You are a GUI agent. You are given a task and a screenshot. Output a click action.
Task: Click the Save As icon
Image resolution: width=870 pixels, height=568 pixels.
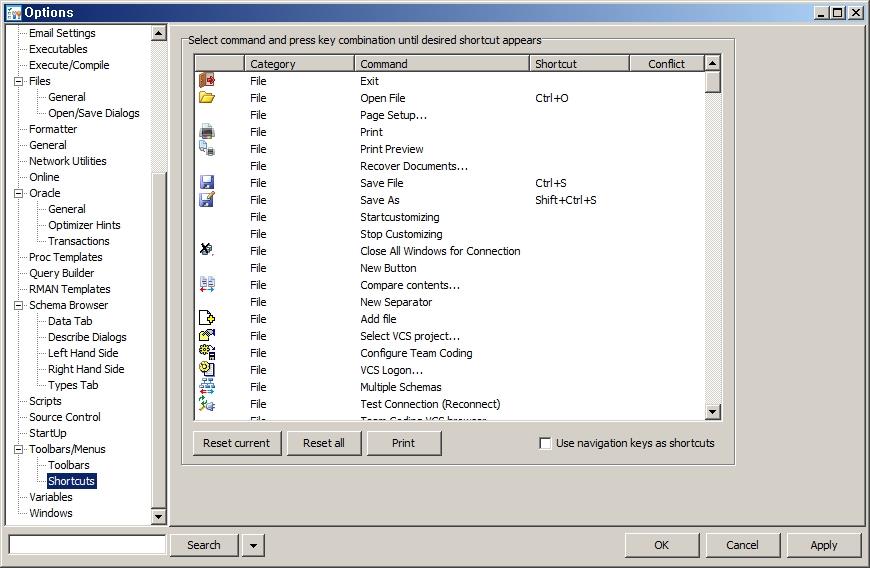click(x=207, y=200)
